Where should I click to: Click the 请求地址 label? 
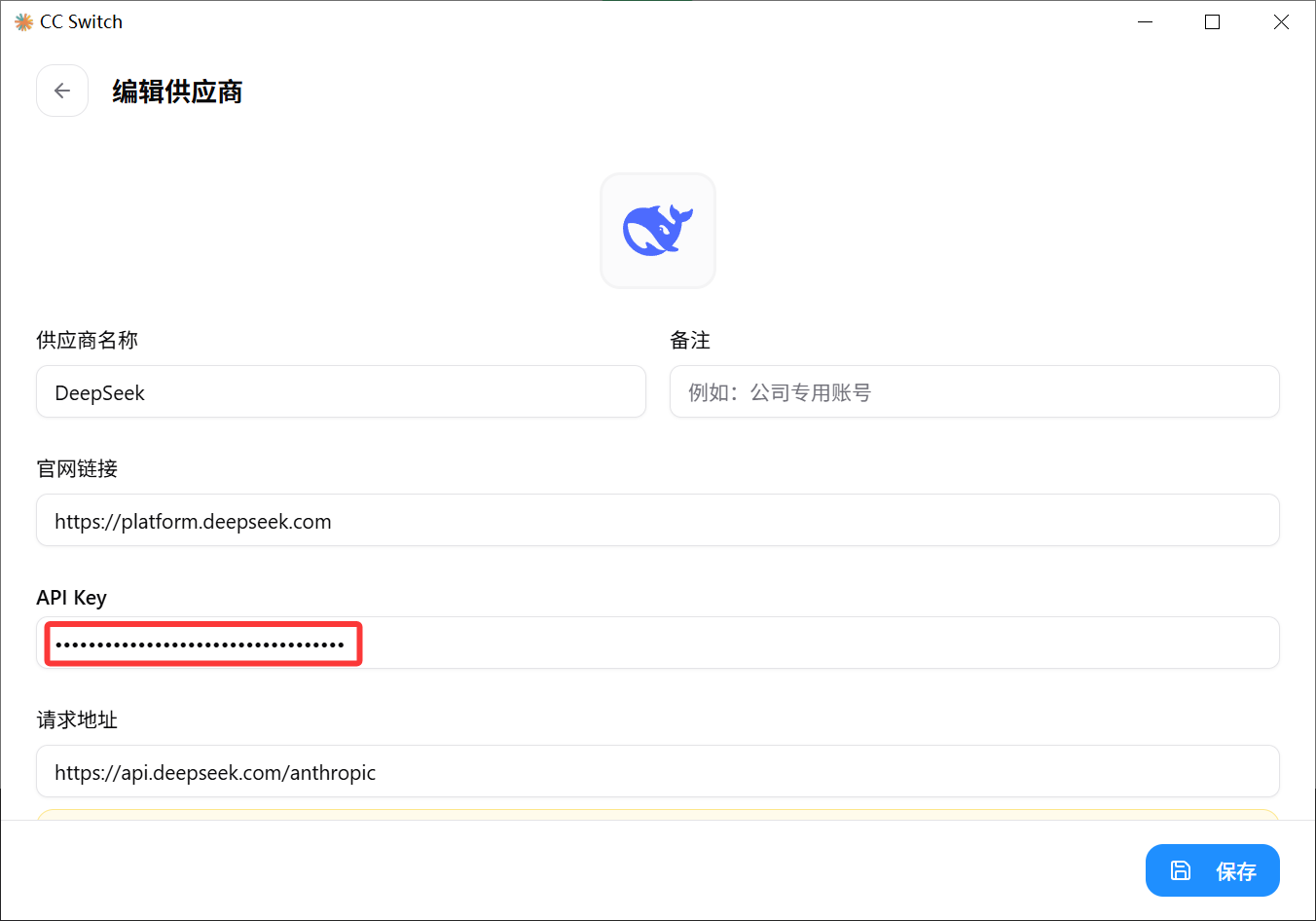point(77,719)
